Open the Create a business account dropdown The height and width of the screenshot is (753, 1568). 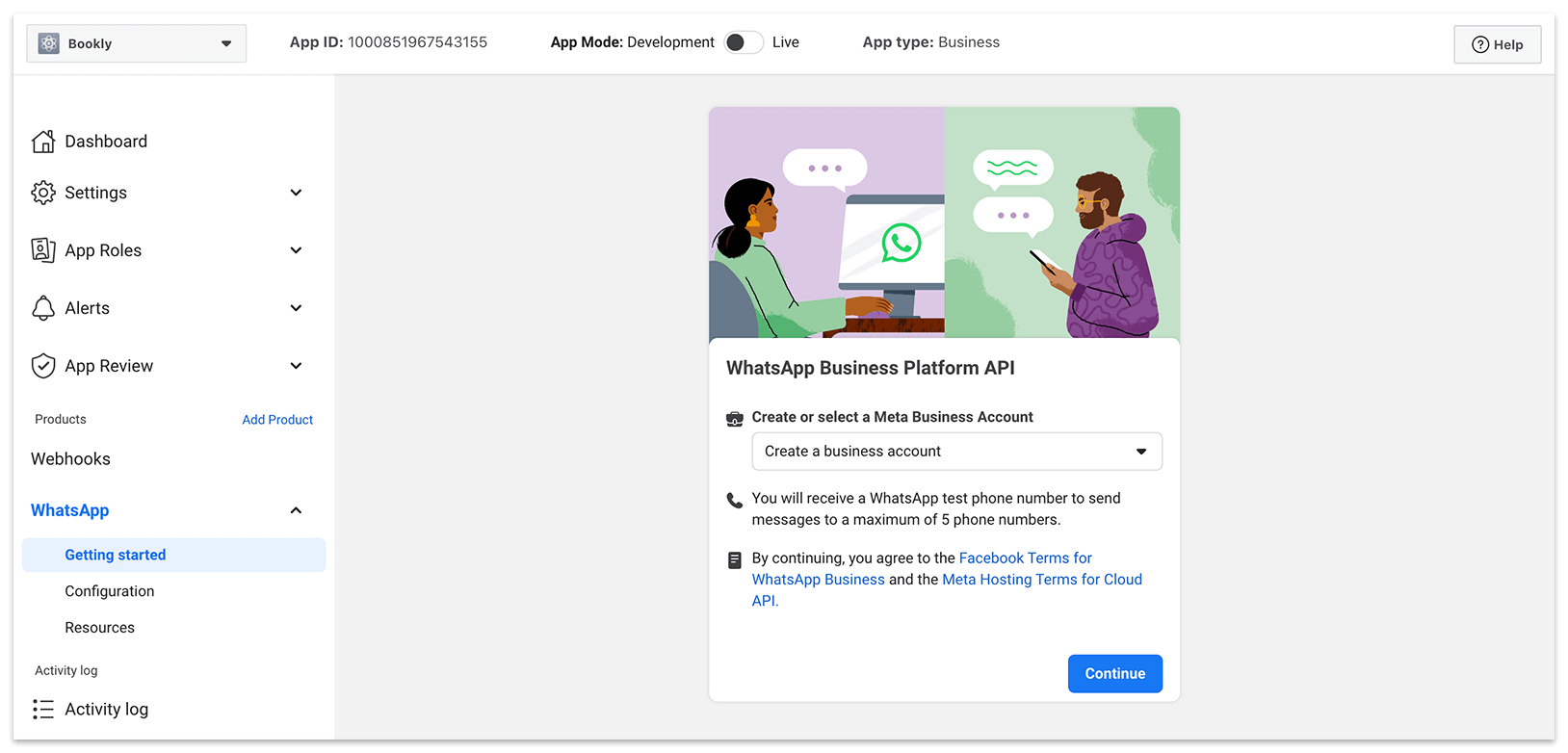click(x=956, y=452)
